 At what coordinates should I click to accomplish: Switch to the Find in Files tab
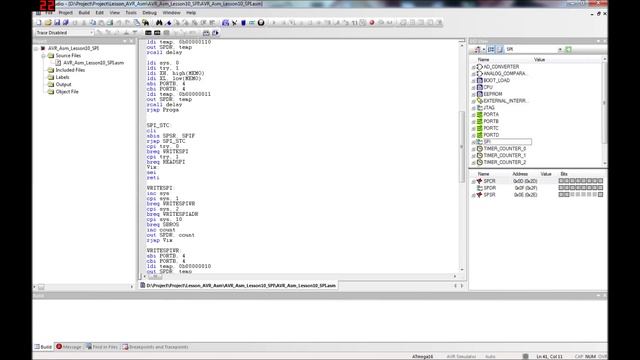pyautogui.click(x=102, y=347)
